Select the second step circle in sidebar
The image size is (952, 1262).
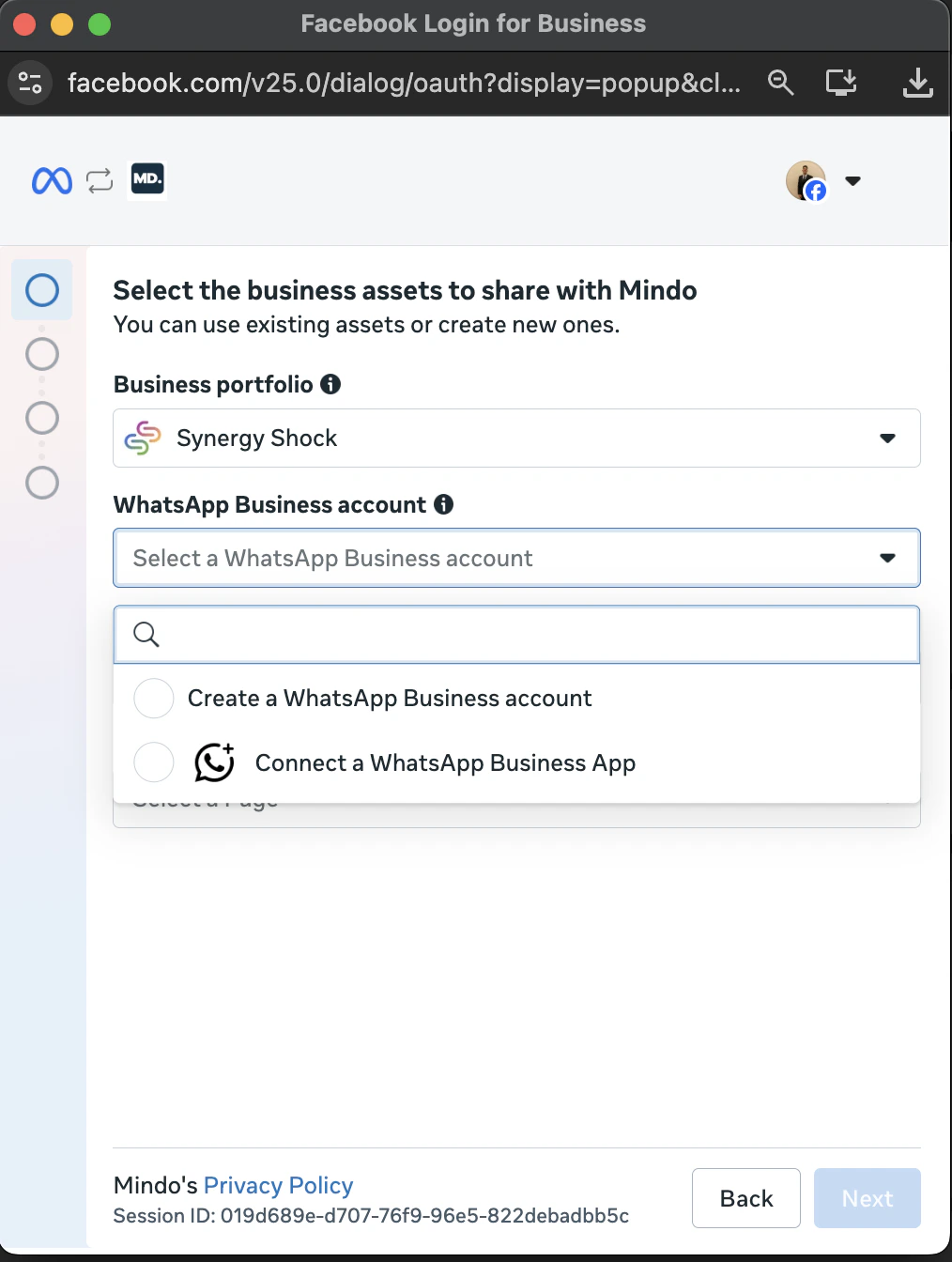pyautogui.click(x=42, y=354)
